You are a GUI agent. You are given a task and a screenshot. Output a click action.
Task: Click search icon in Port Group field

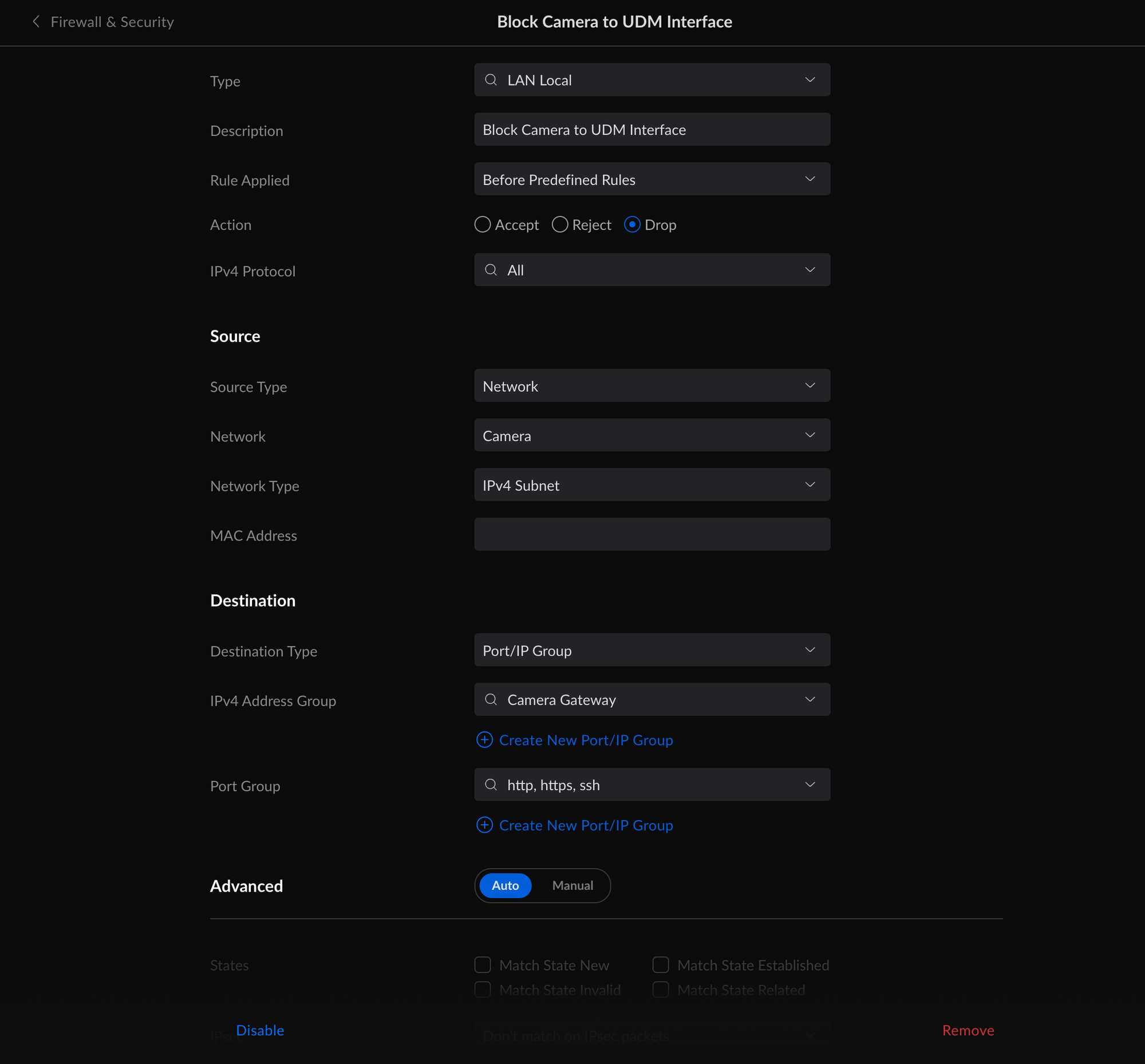(x=491, y=785)
